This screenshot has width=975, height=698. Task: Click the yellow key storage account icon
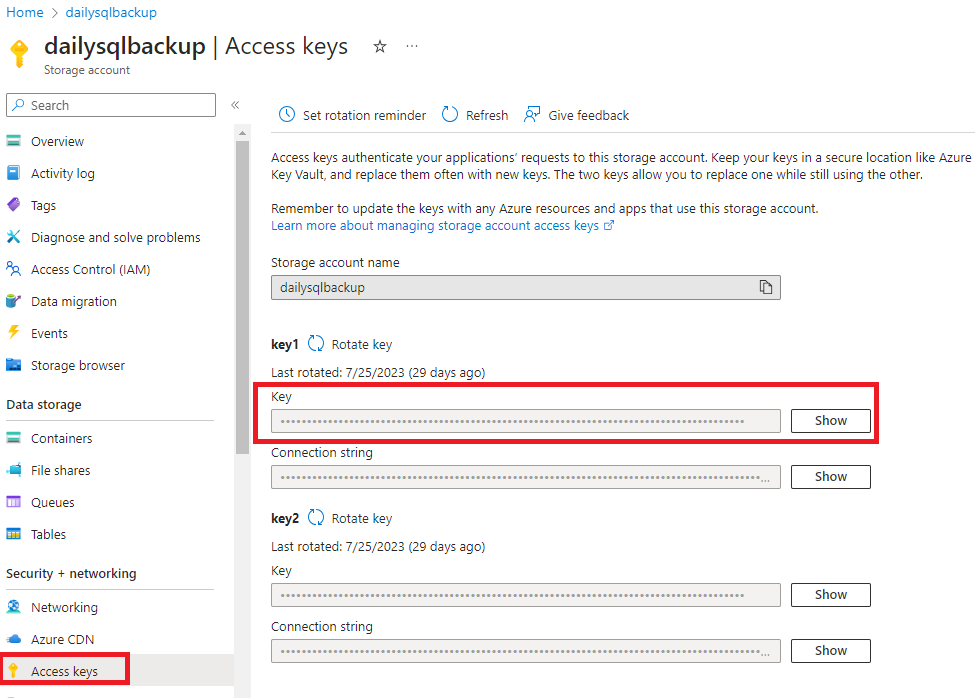[x=20, y=53]
